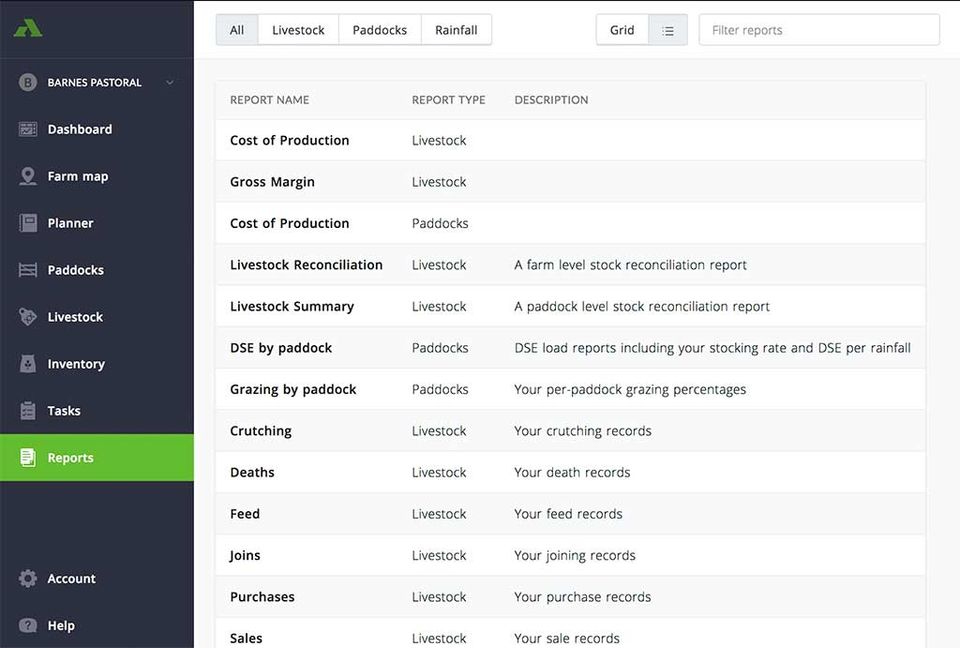Click the Paddocks fence icon
The height and width of the screenshot is (648, 960).
(28, 270)
